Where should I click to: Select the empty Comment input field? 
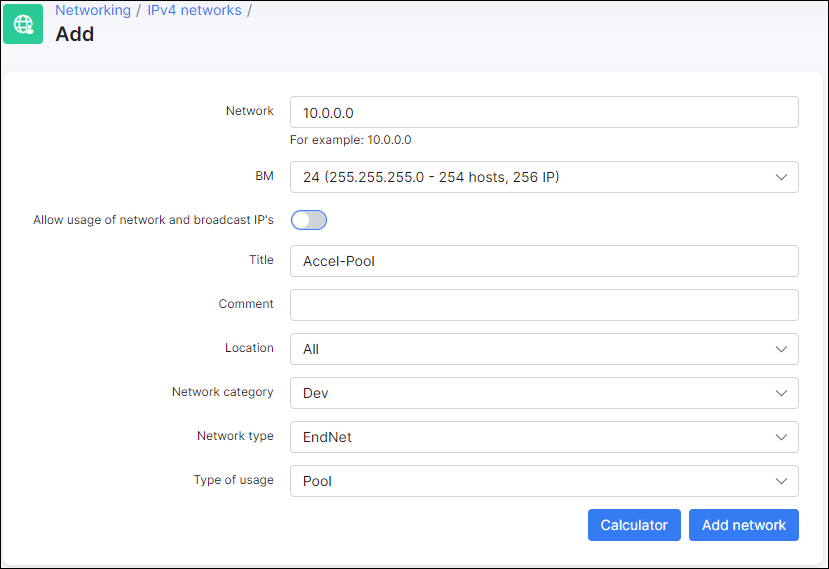click(544, 305)
